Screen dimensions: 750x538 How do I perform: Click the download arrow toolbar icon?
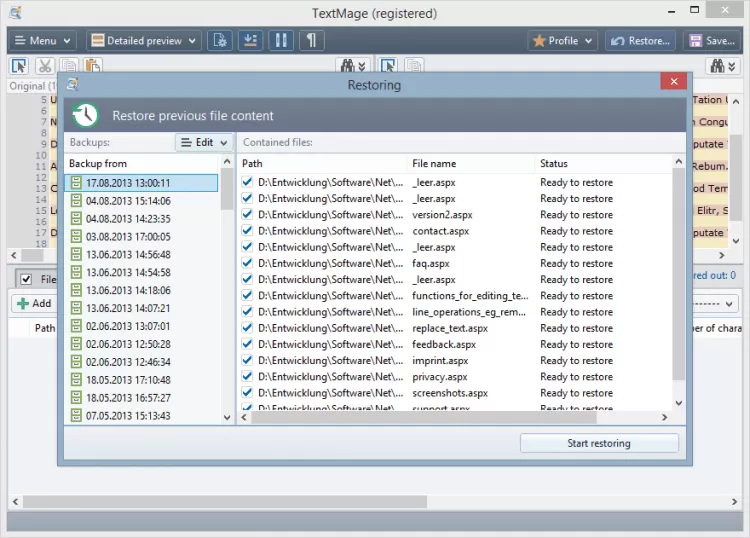(251, 41)
